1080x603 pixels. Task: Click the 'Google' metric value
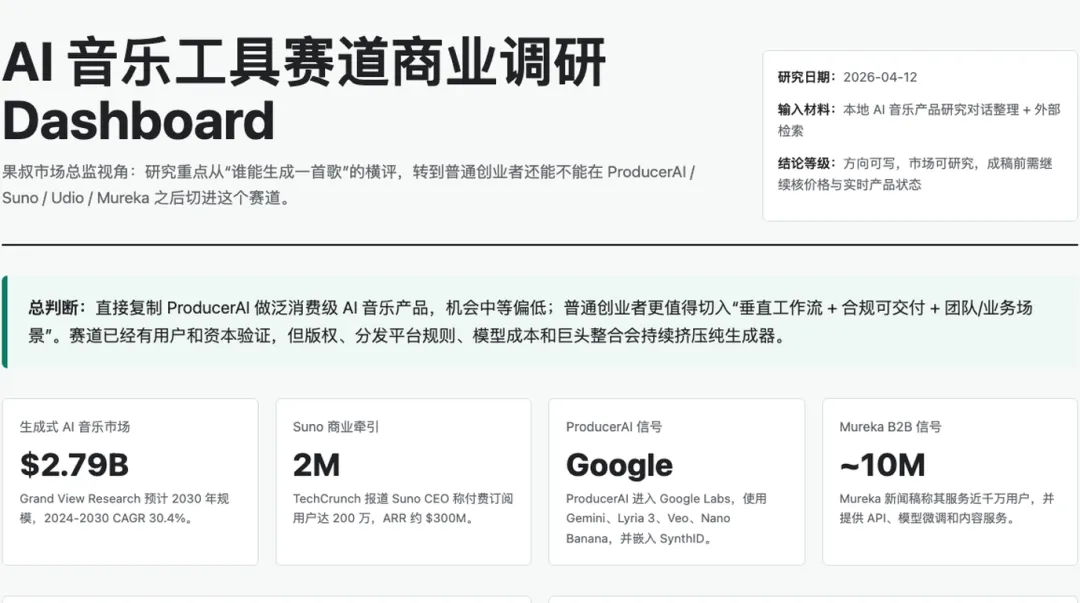[619, 465]
